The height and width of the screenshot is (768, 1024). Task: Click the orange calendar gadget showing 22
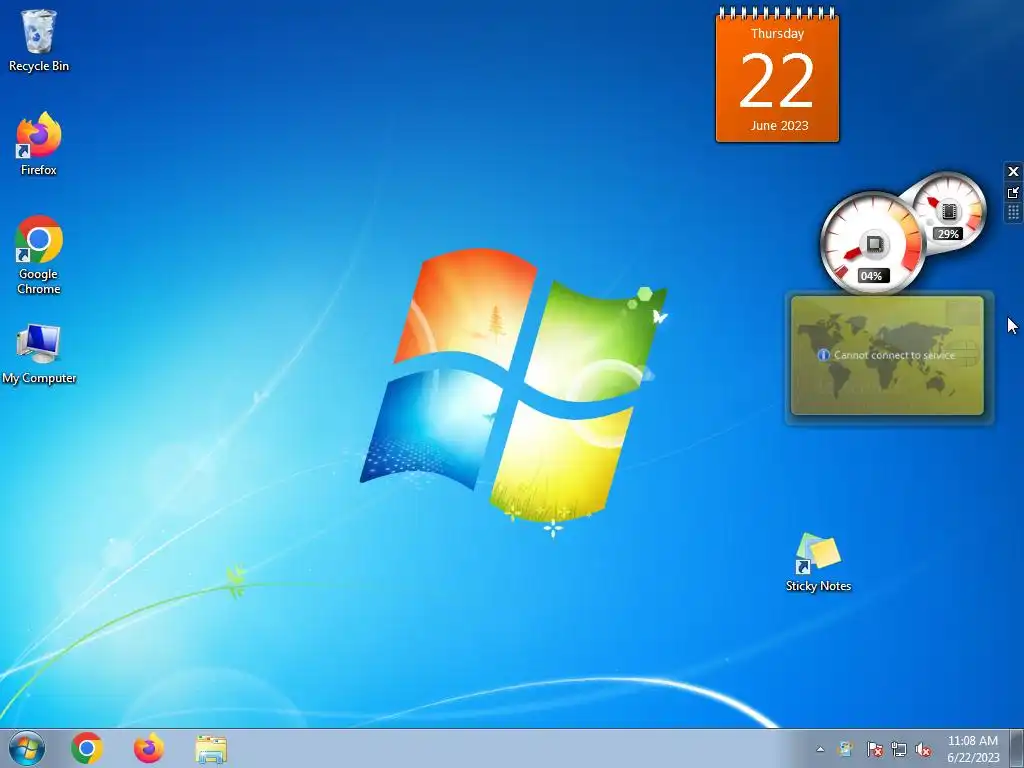click(x=777, y=75)
